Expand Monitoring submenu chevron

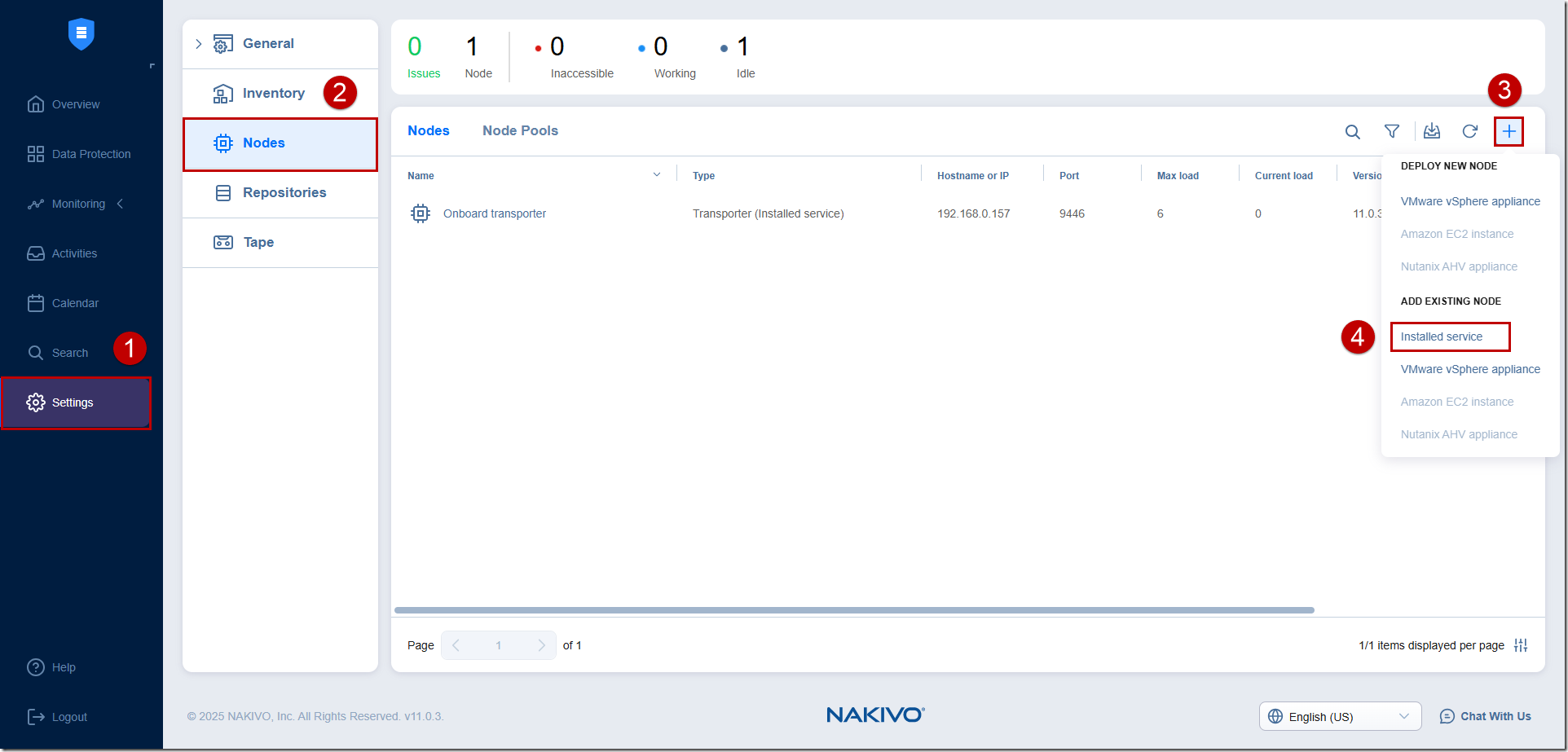click(120, 204)
